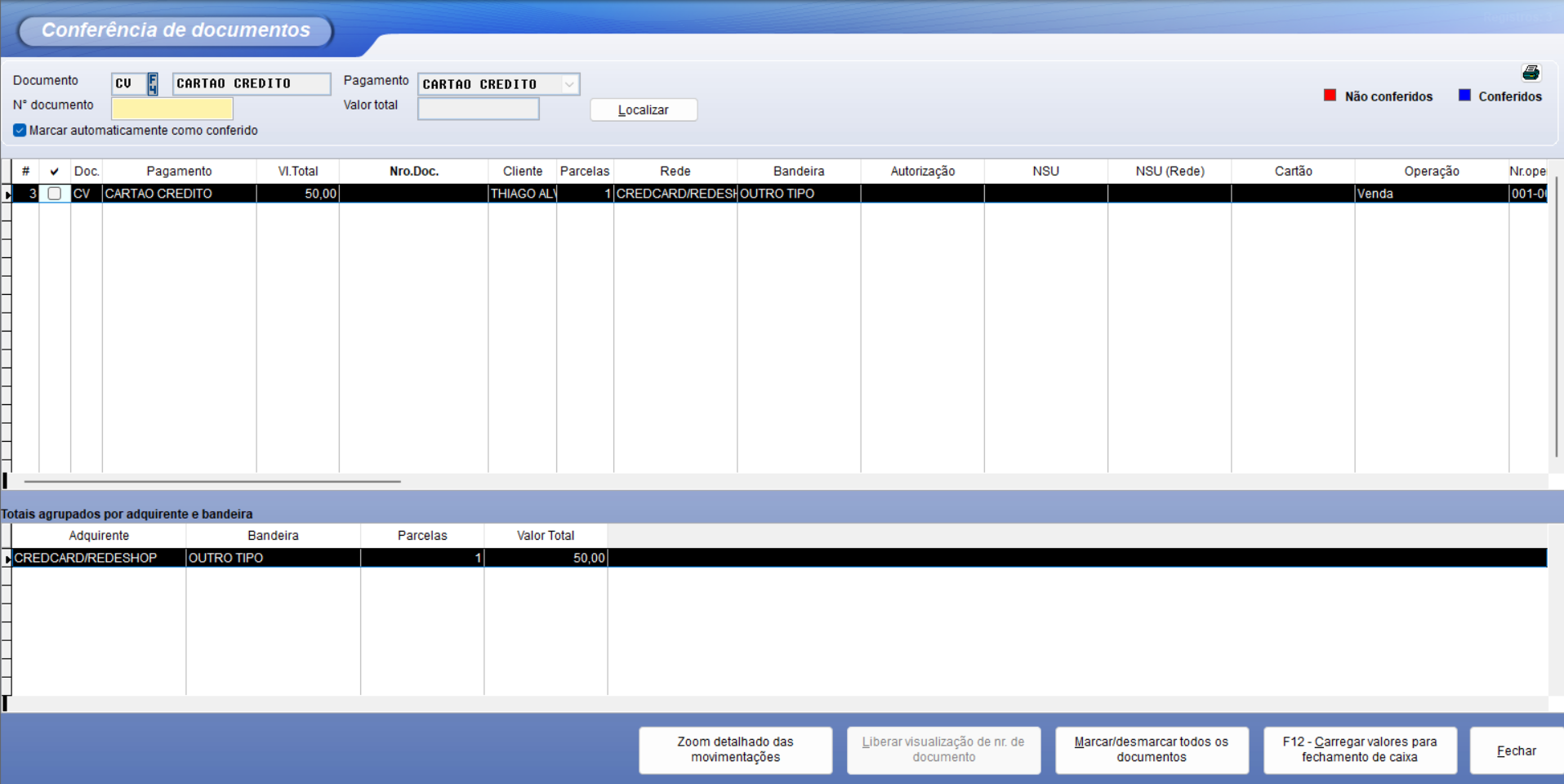Image resolution: width=1564 pixels, height=784 pixels.
Task: Click the red Não conferidos legend square
Action: tap(1330, 96)
